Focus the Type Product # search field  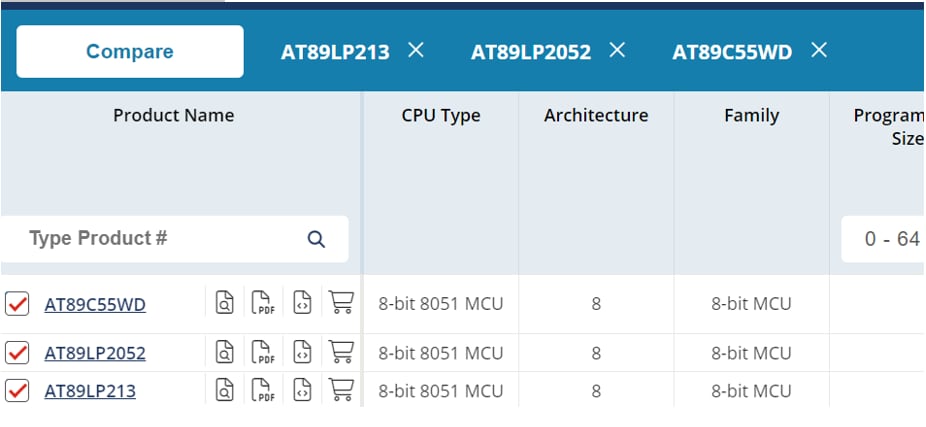click(x=160, y=239)
